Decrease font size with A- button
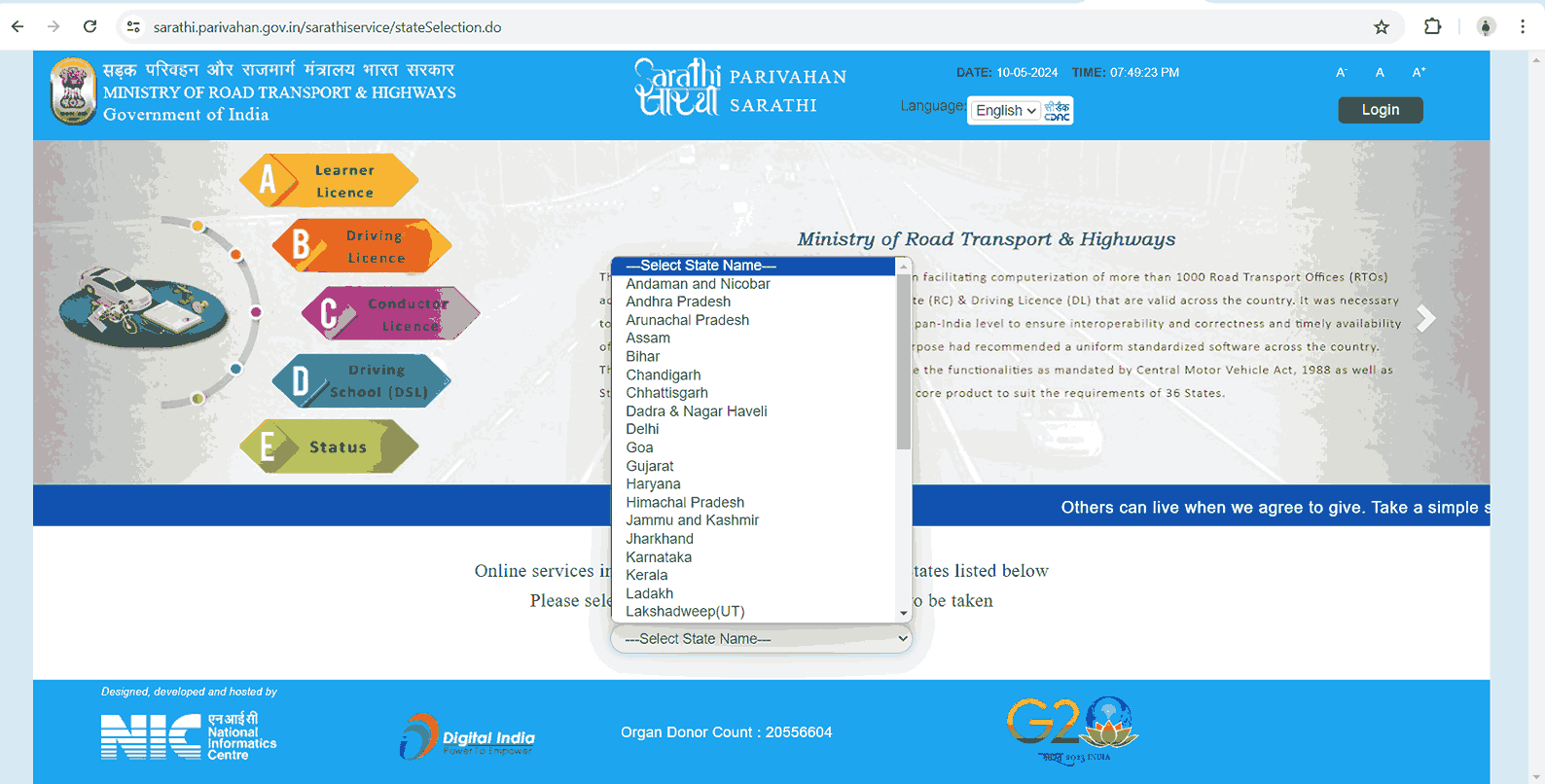 click(1341, 72)
